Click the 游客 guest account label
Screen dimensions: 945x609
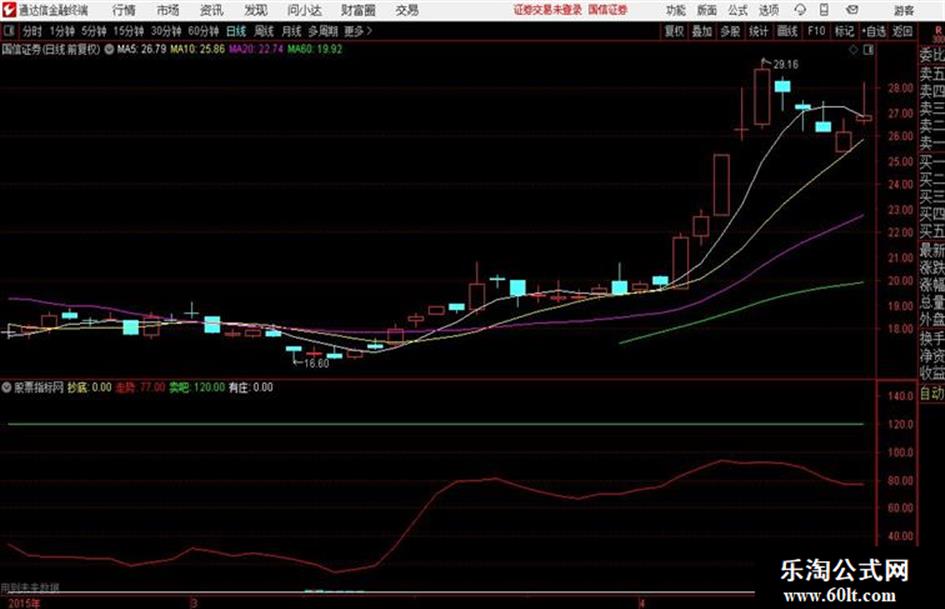tap(904, 10)
